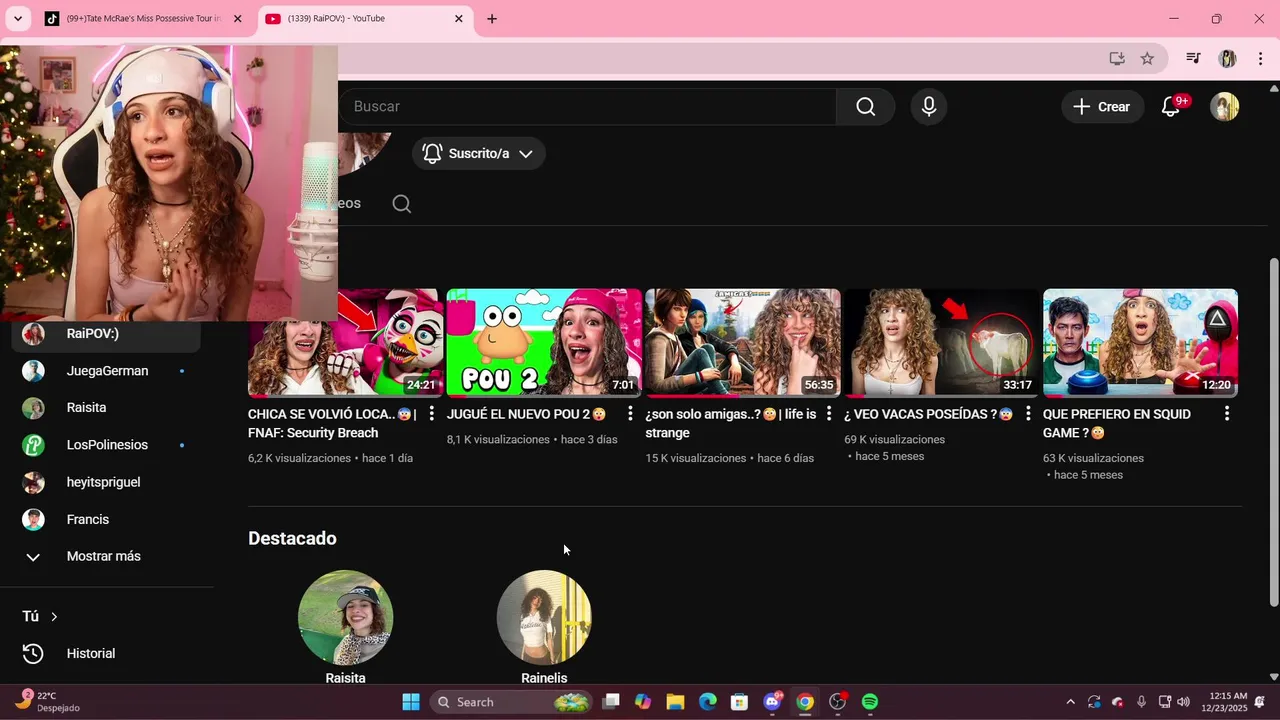The image size is (1280, 720).
Task: Click the YouTube search magnifier button
Action: coord(865,106)
